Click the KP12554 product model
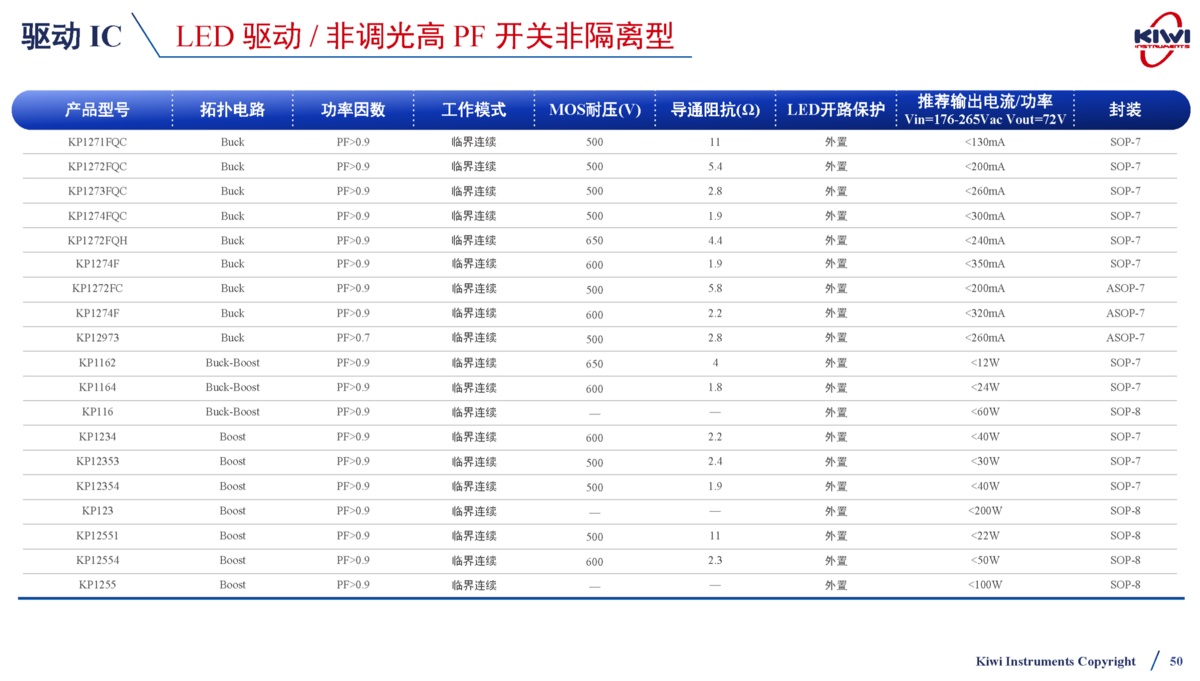This screenshot has width=1200, height=681. point(97,560)
